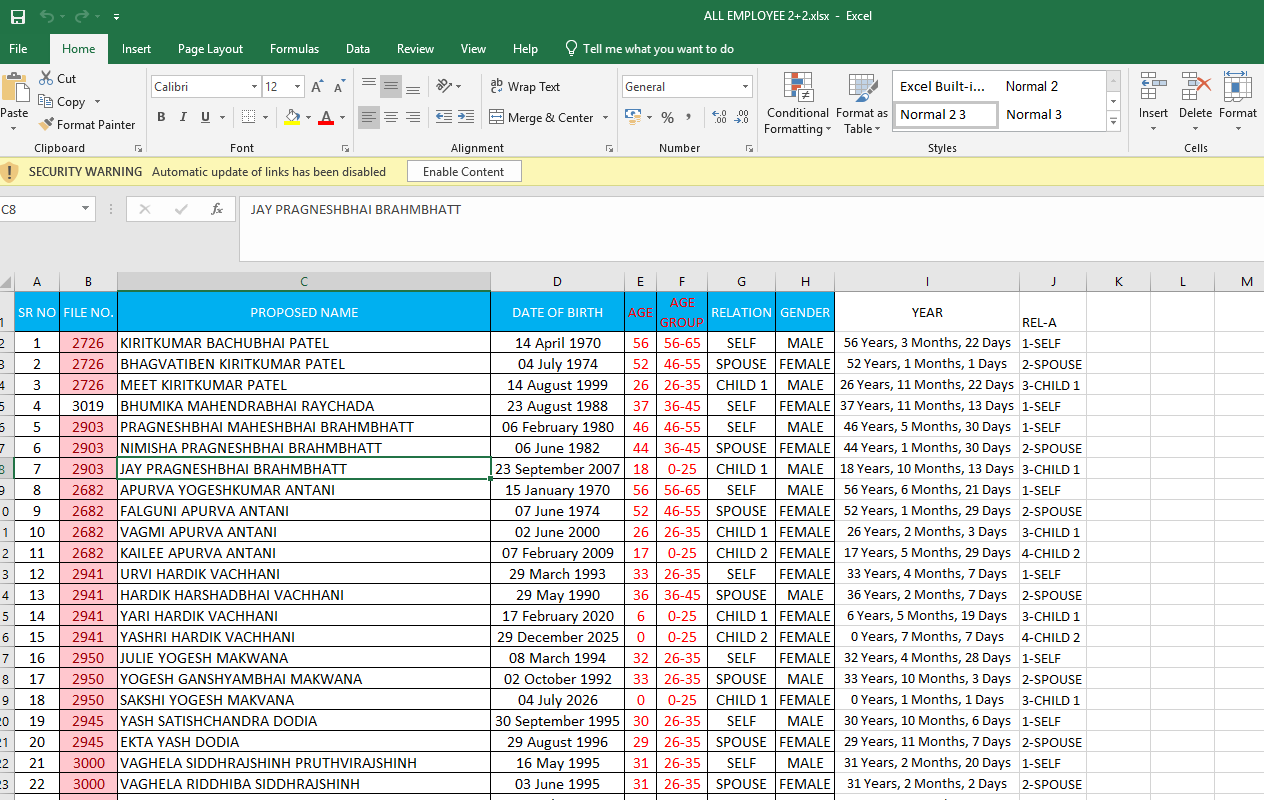Open the General number format dropdown
Screen dimensions: 1264x800
pos(745,87)
